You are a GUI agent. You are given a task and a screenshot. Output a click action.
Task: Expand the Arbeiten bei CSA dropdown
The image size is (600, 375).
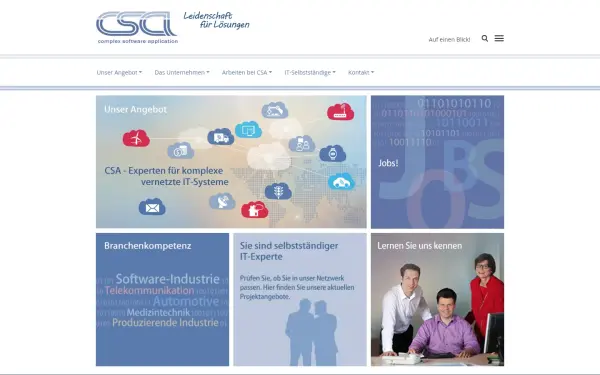[x=247, y=72]
